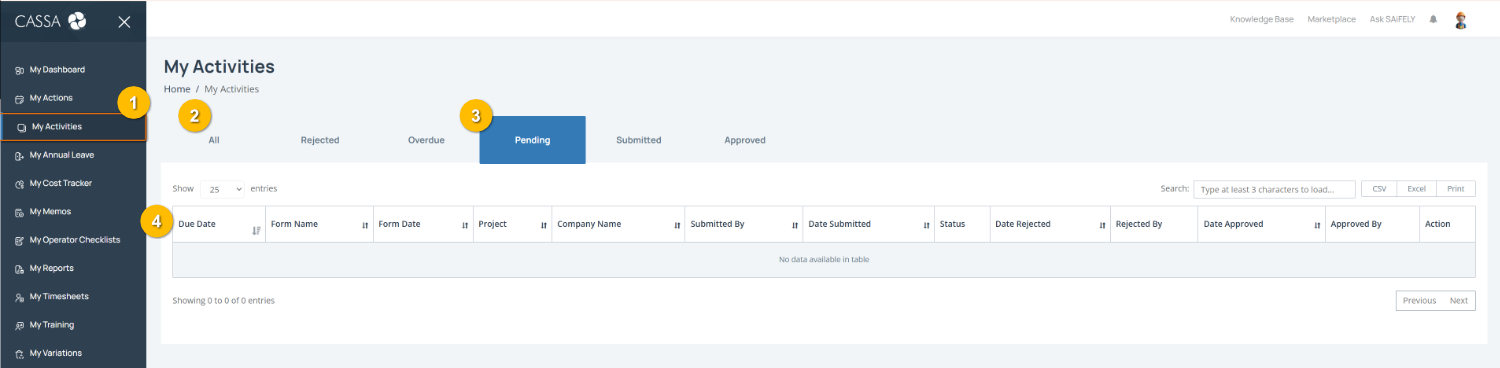Image resolution: width=1500 pixels, height=368 pixels.
Task: Click the My Activities sidebar icon
Action: point(22,127)
